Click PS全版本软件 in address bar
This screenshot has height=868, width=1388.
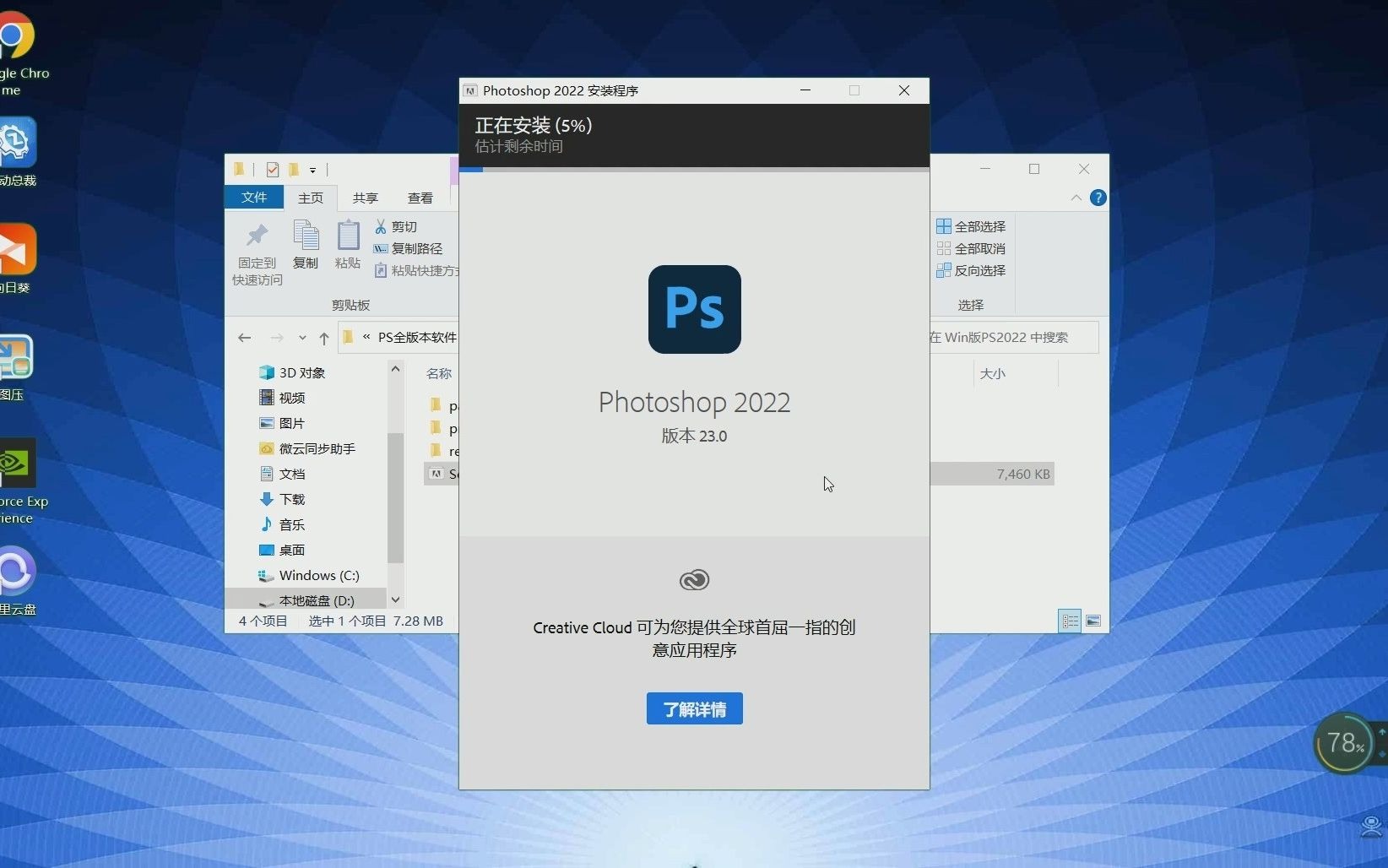[417, 337]
